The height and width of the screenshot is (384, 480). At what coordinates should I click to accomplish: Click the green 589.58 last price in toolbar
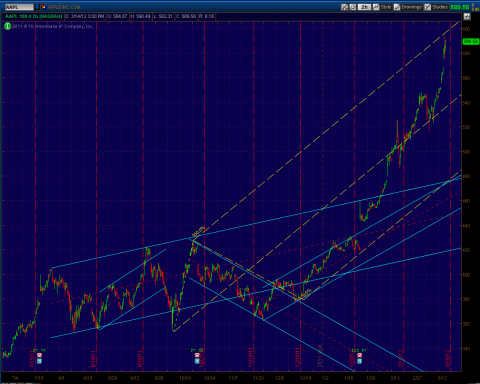[x=460, y=7]
